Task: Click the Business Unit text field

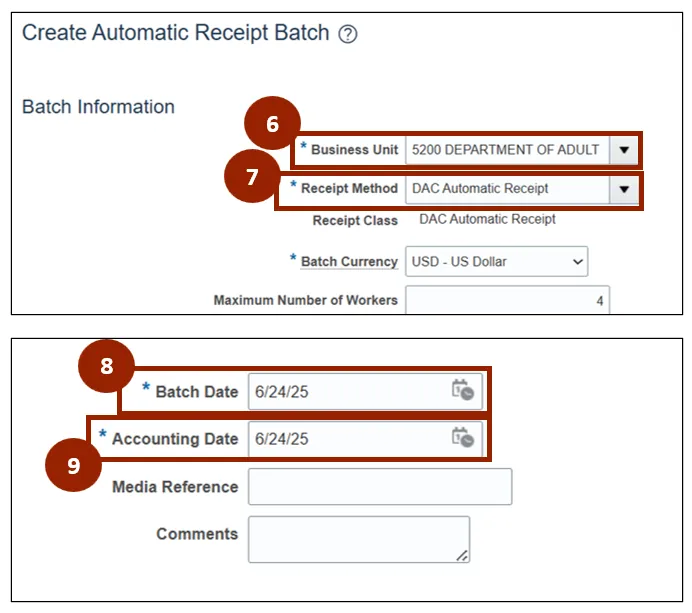Action: tap(506, 150)
